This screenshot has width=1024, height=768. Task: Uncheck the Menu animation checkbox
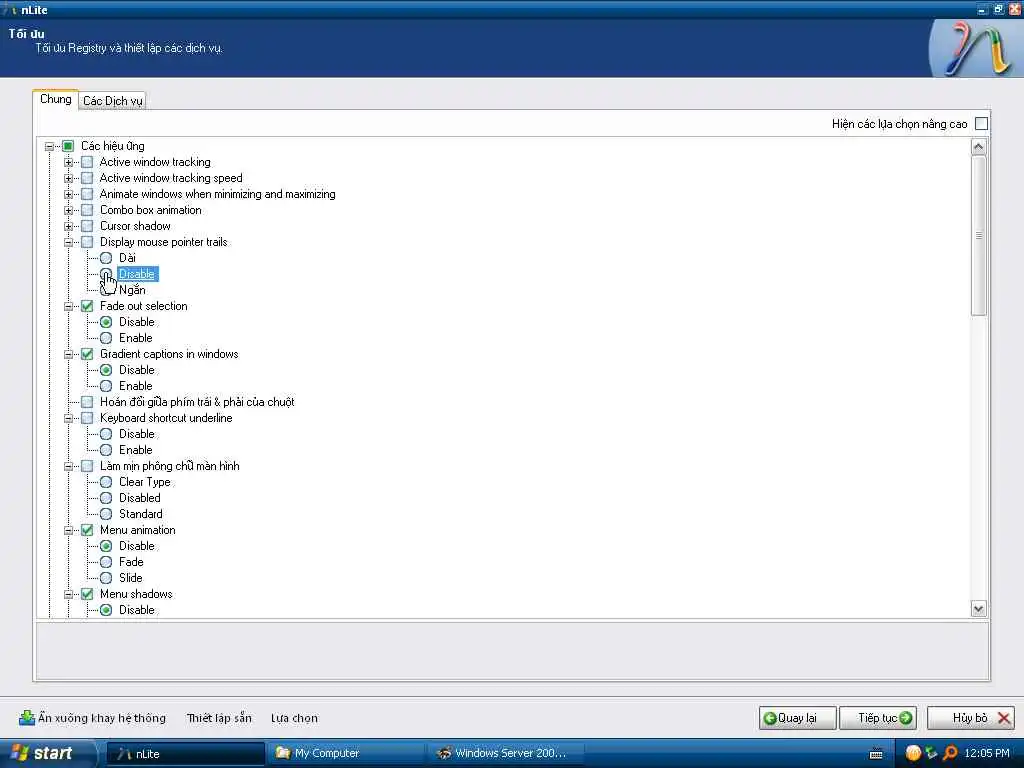coord(87,530)
